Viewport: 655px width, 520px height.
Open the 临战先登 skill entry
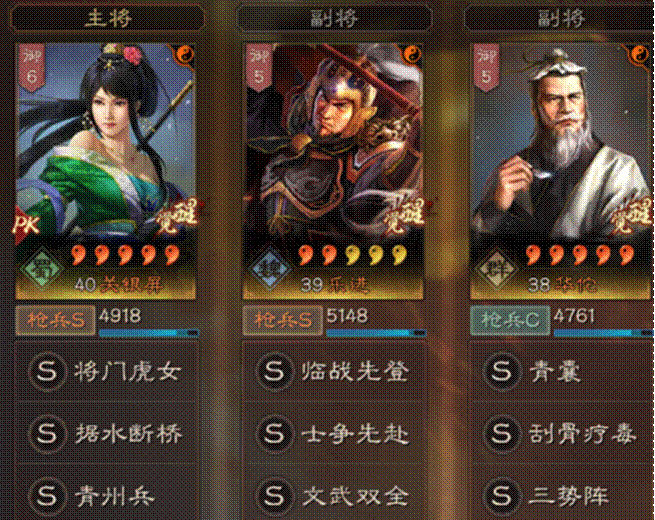tap(334, 372)
